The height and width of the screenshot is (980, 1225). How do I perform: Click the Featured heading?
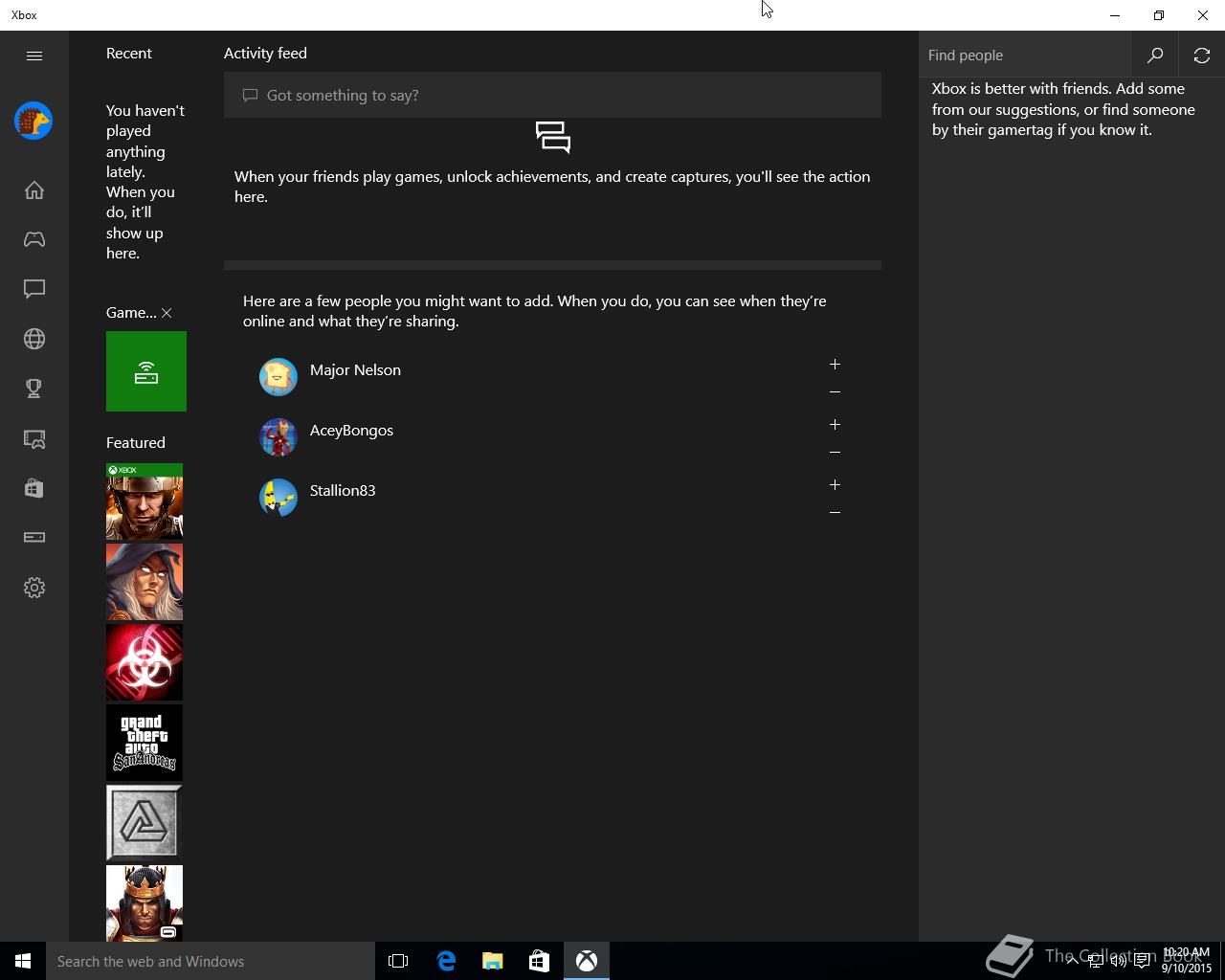point(136,443)
